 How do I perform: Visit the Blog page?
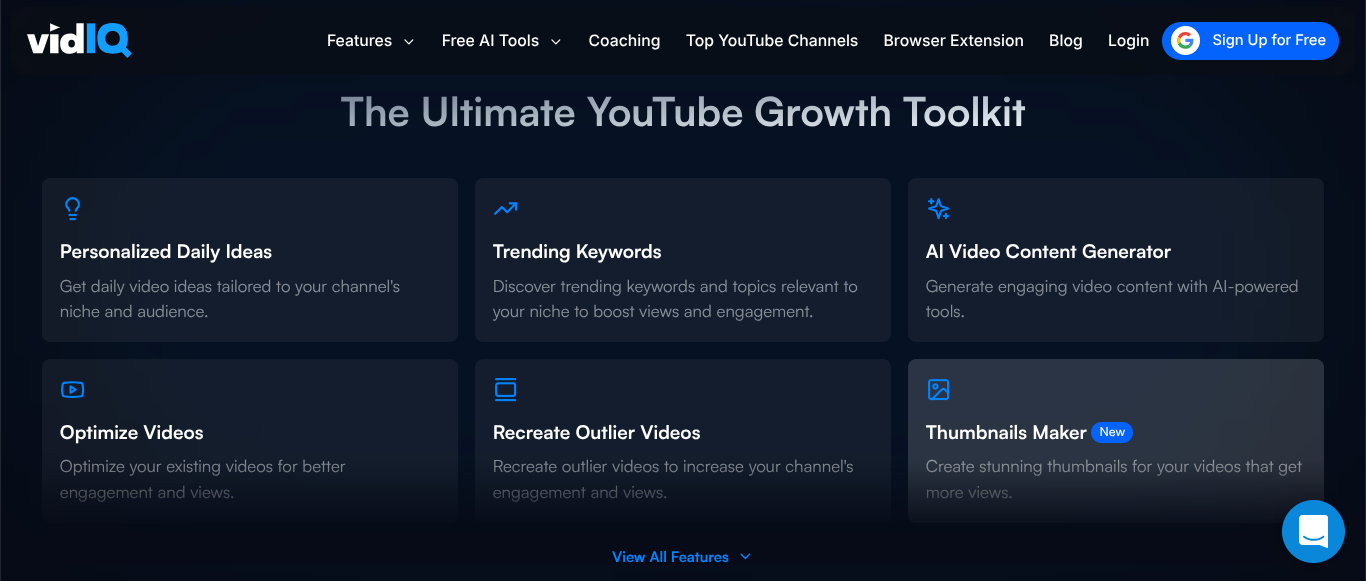point(1065,41)
